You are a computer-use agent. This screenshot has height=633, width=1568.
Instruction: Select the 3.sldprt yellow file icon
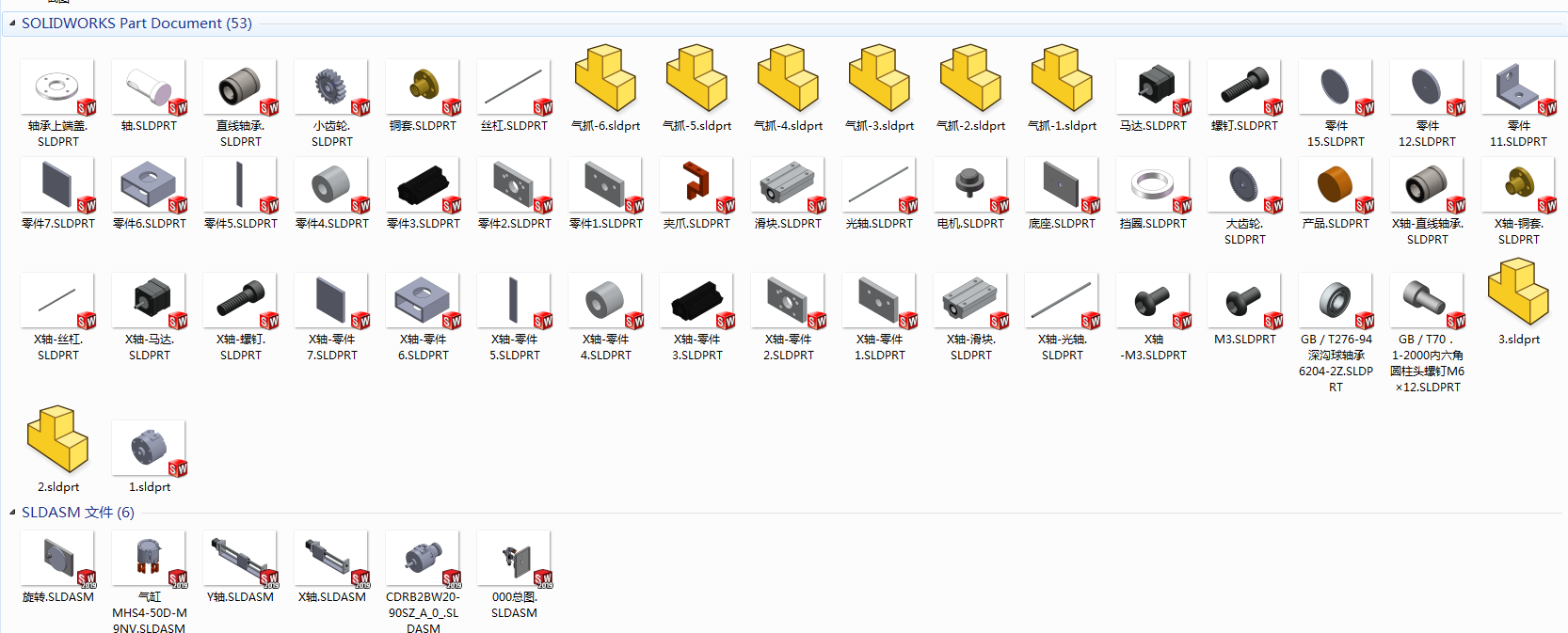click(1519, 293)
